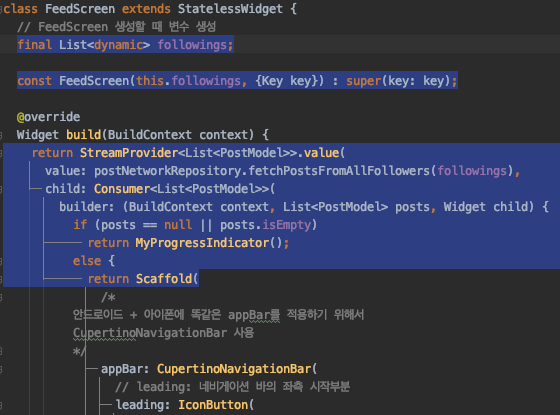Click the "IconButton" widget name
The width and height of the screenshot is (560, 415).
tap(213, 405)
